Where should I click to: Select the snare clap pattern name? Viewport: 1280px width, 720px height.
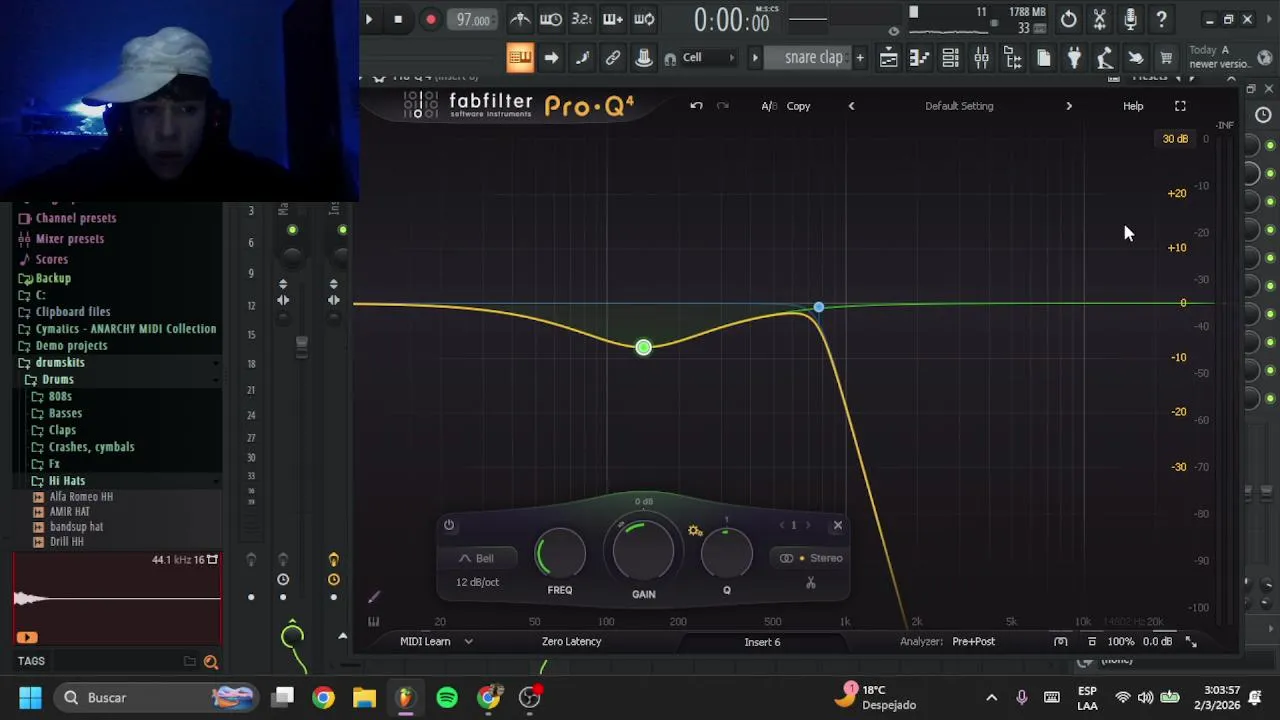[814, 58]
